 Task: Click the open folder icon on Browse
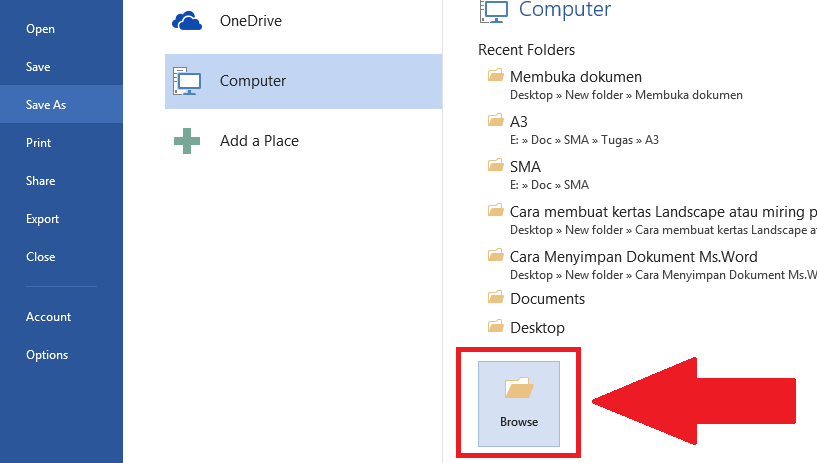519,388
